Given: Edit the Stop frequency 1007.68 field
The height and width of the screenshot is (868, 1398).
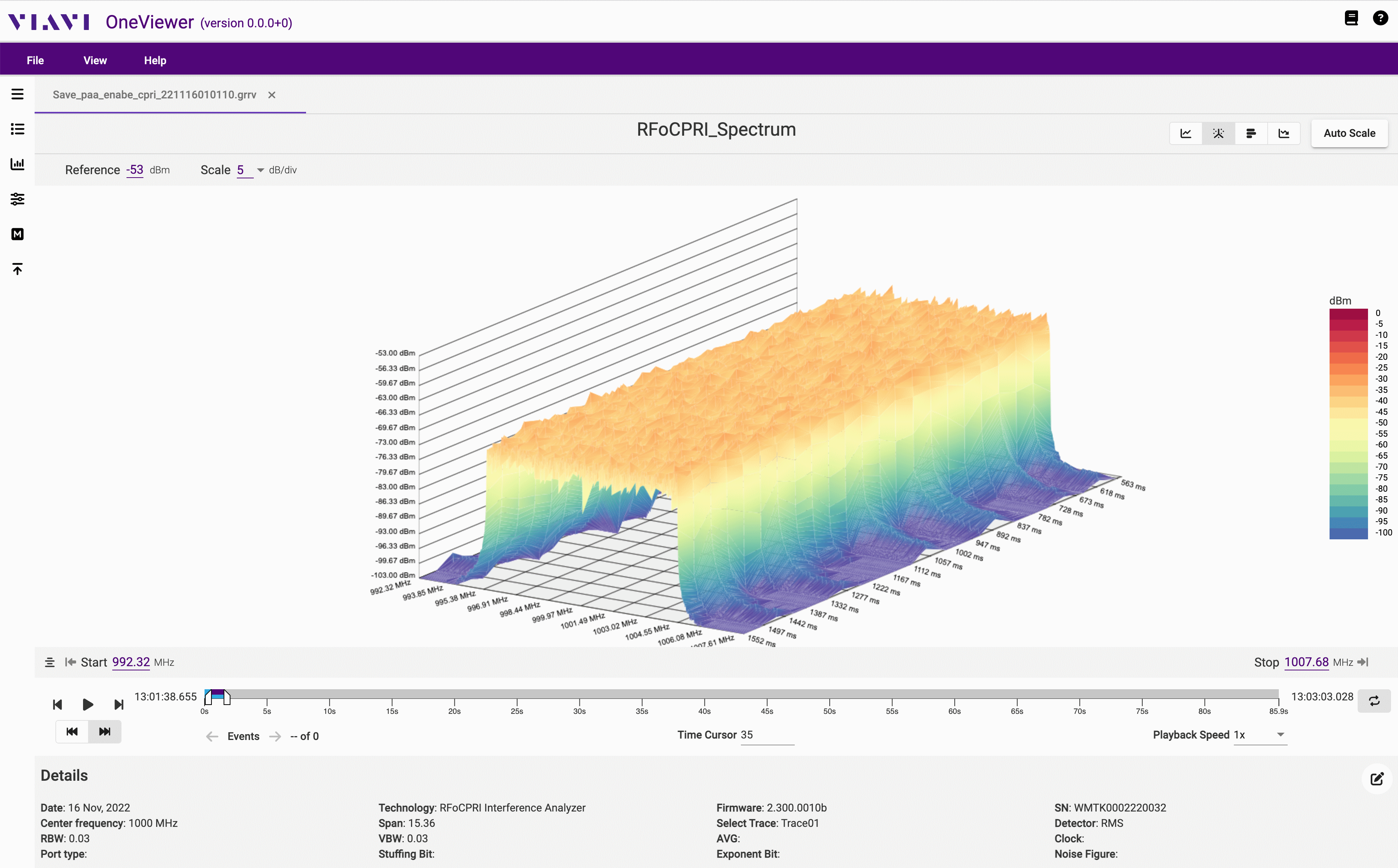Looking at the screenshot, I should click(1306, 662).
